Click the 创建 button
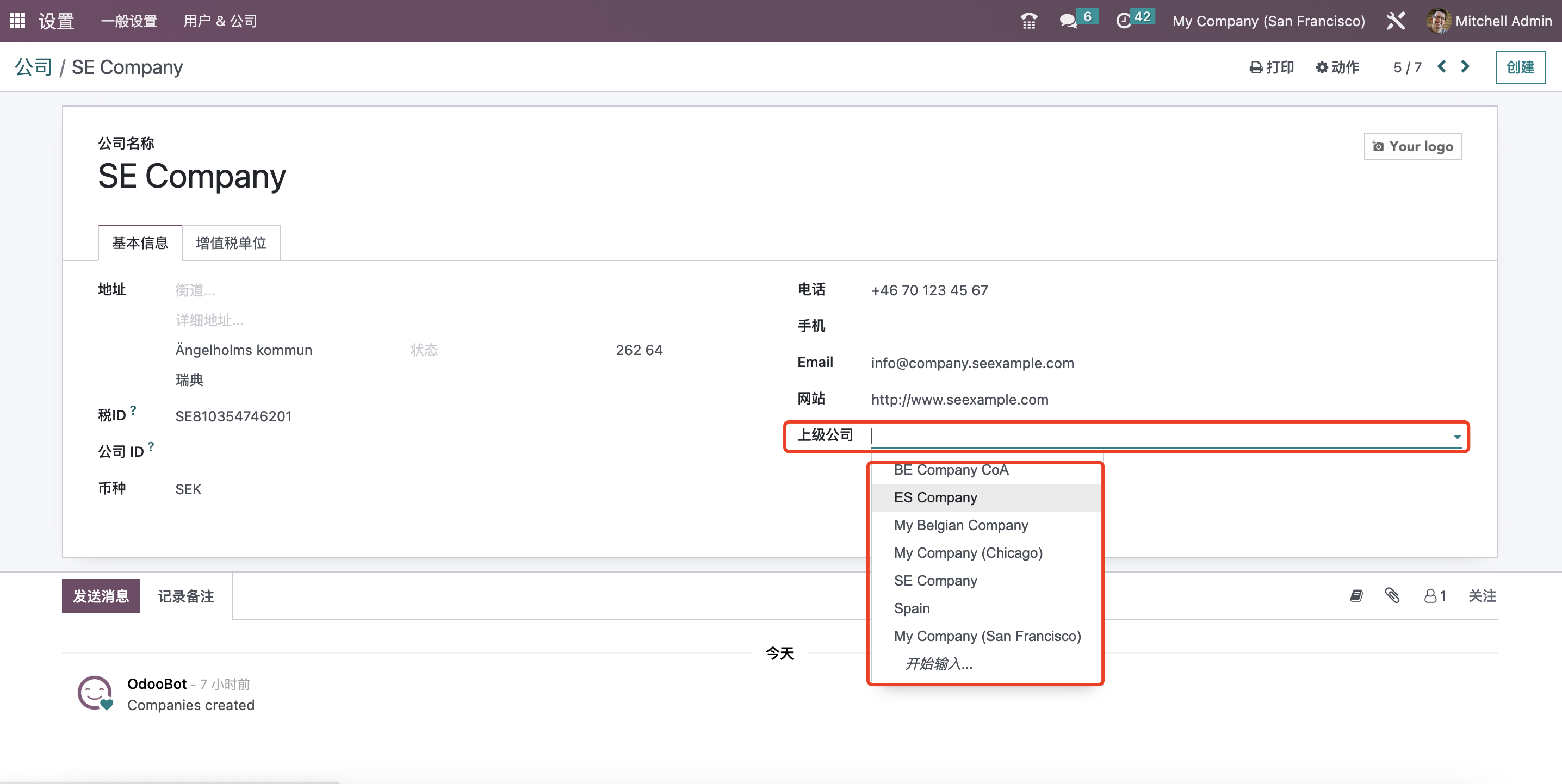The width and height of the screenshot is (1562, 784). (x=1520, y=67)
